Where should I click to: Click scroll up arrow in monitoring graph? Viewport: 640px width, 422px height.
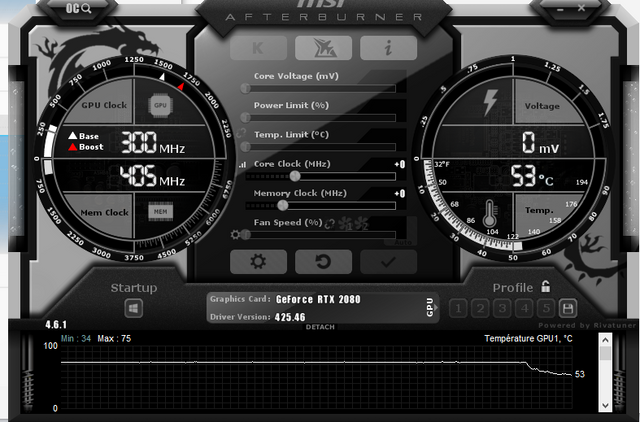[x=605, y=340]
